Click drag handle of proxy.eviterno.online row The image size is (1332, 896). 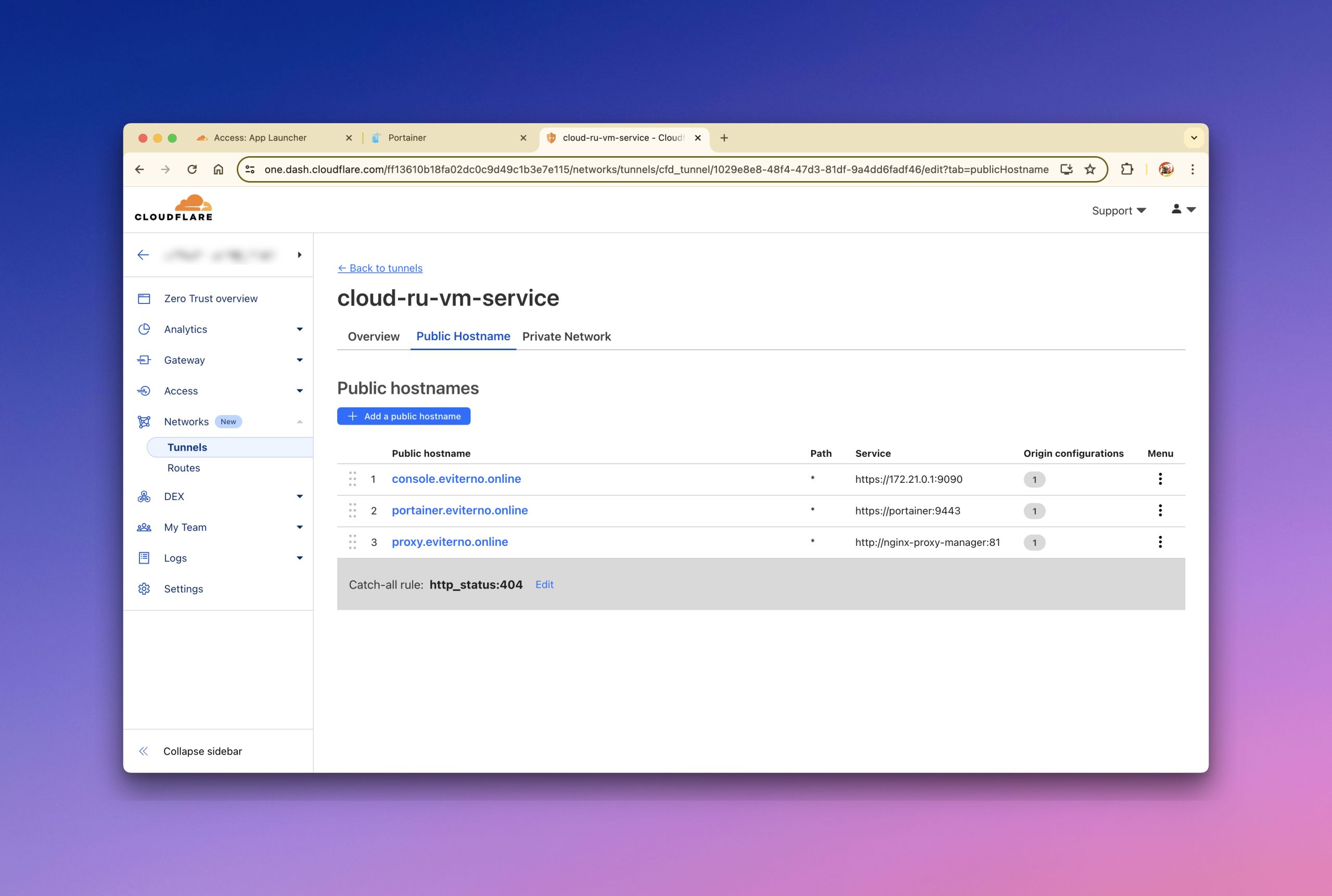tap(353, 542)
